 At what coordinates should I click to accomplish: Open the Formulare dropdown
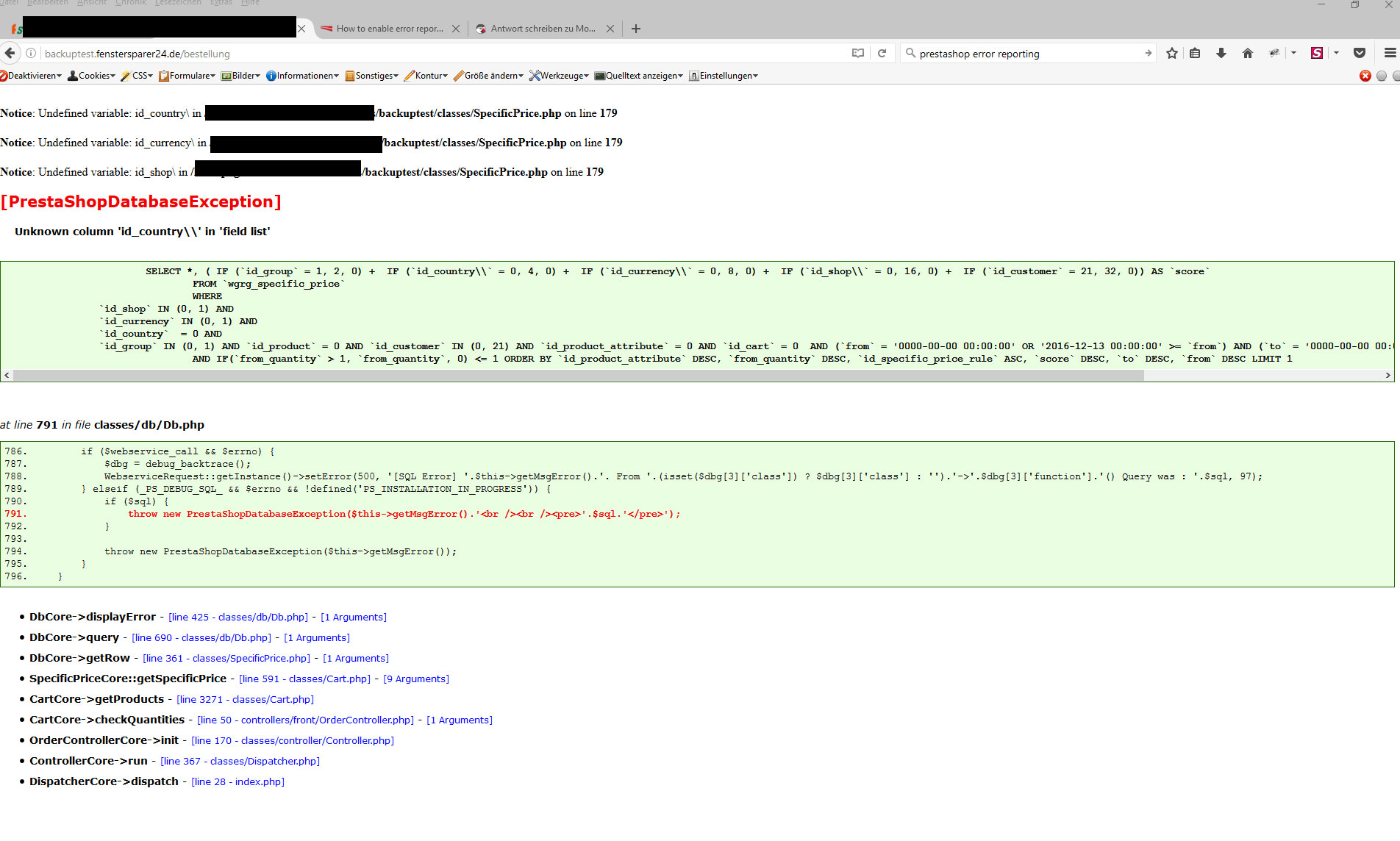(x=187, y=76)
